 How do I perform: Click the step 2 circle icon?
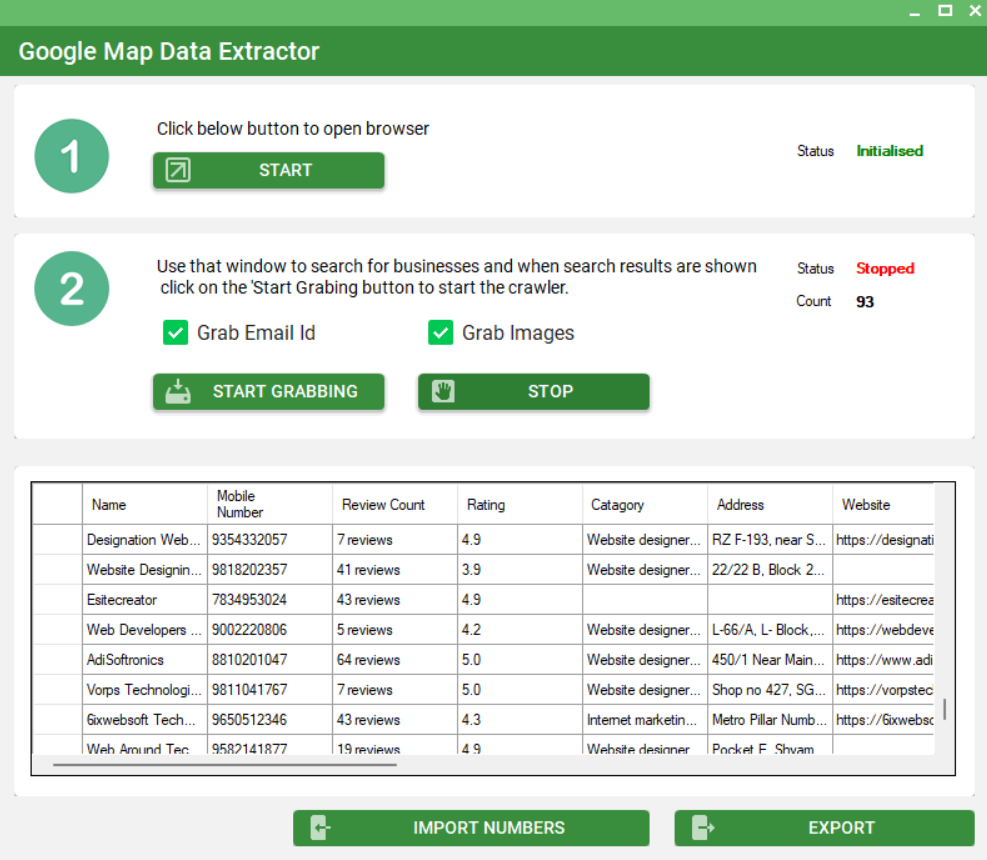[72, 289]
